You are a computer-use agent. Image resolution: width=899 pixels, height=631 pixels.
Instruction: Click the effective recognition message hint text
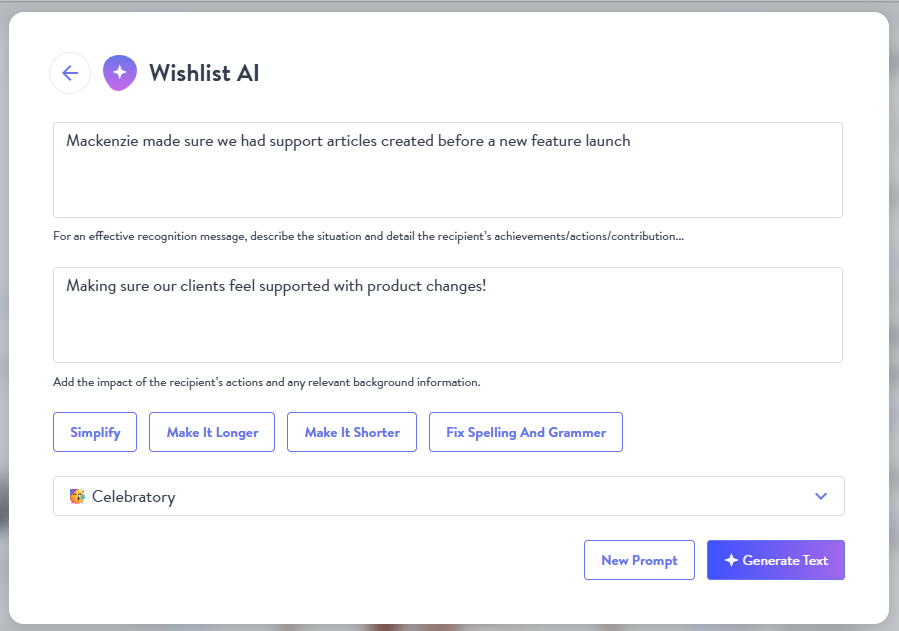368,236
